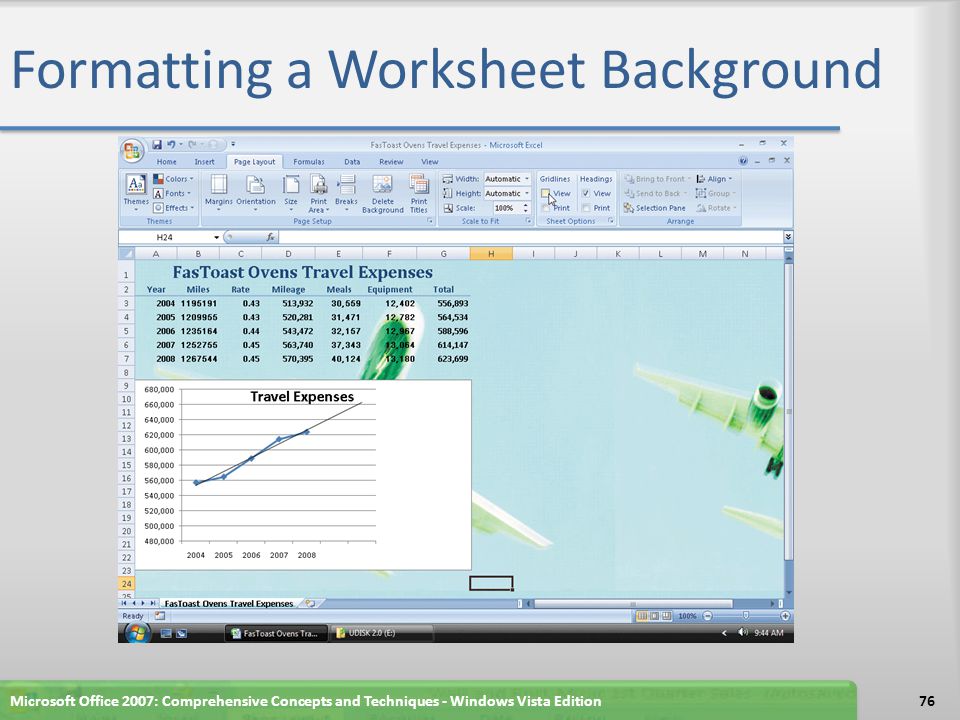960x720 pixels.
Task: Select the FasToast Ovens Travel Expenses sheet tab
Action: [229, 603]
